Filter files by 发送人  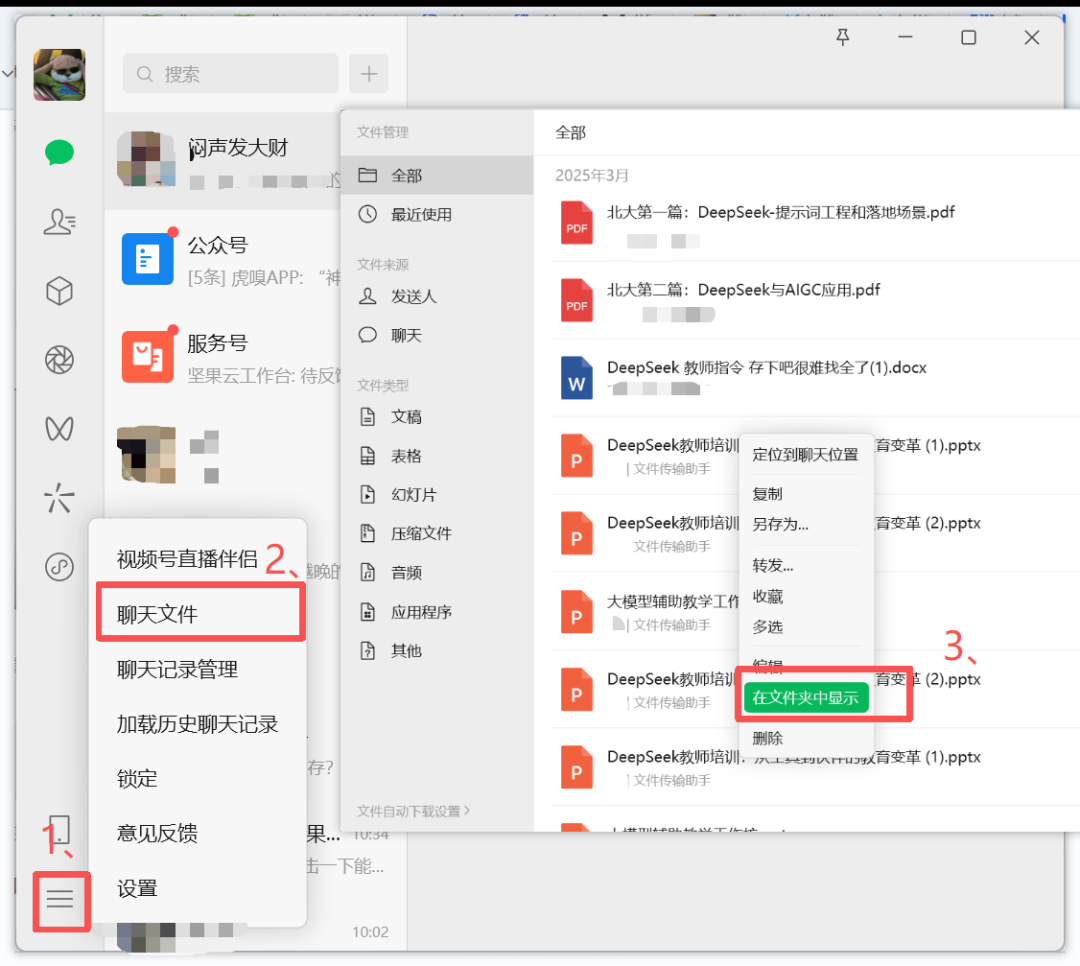pos(437,296)
